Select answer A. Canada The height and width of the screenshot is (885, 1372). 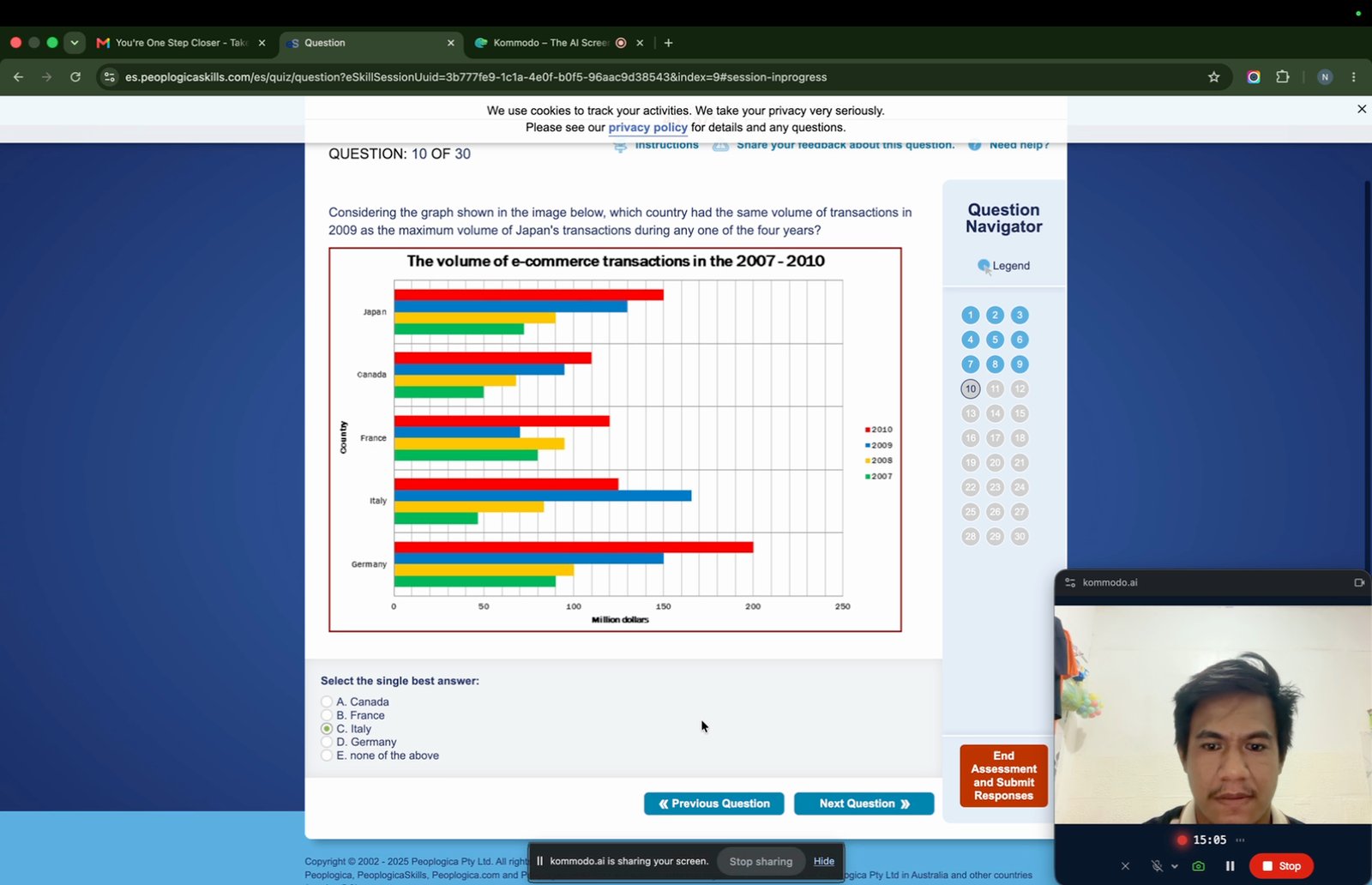pos(327,701)
